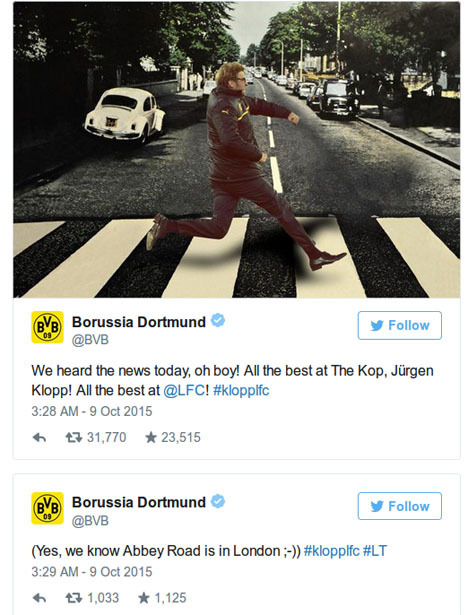Open #klopplfc hashtag in second tweet
This screenshot has width=468, height=615.
pyautogui.click(x=331, y=551)
